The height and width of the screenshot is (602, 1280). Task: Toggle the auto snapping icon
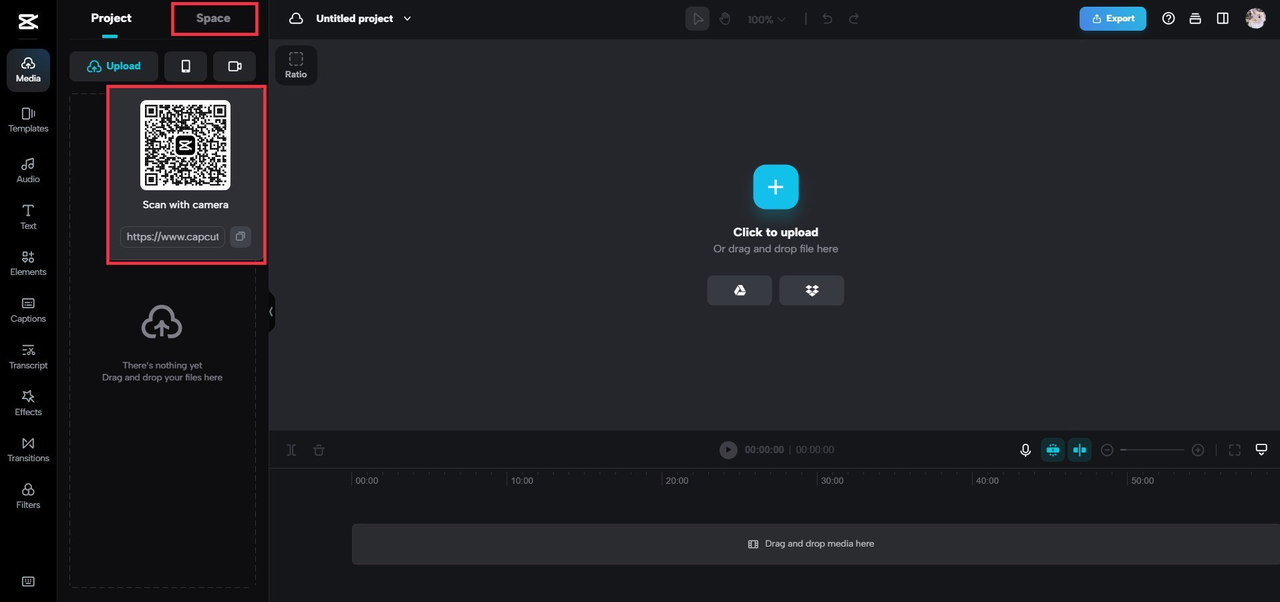[x=1053, y=450]
